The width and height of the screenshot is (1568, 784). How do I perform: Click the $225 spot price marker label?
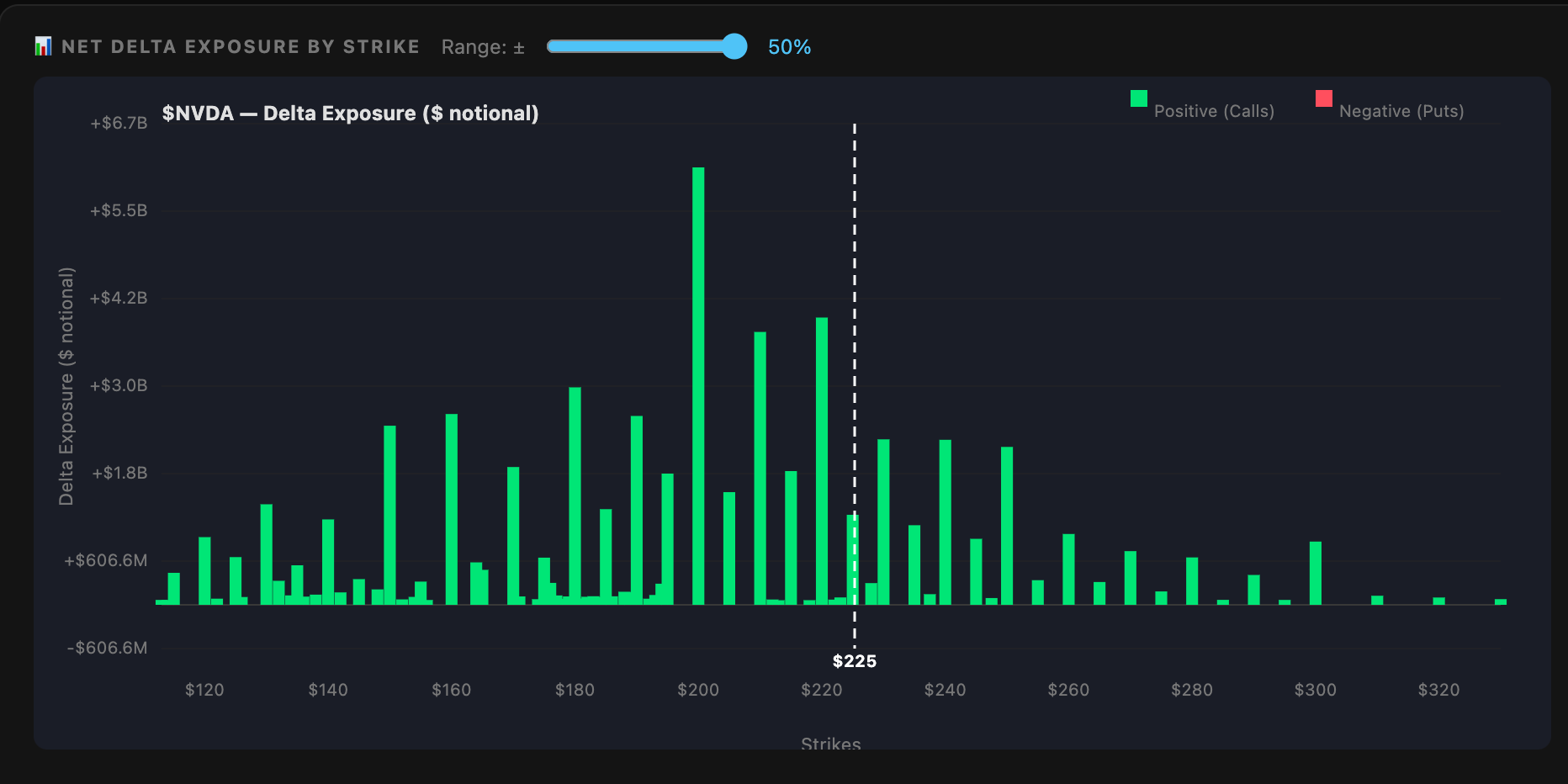[855, 661]
